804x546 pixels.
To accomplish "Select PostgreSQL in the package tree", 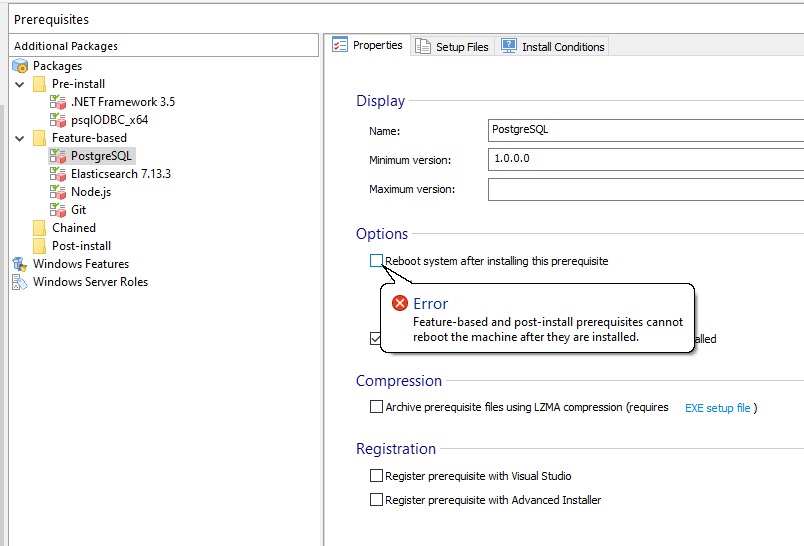I will [102, 156].
